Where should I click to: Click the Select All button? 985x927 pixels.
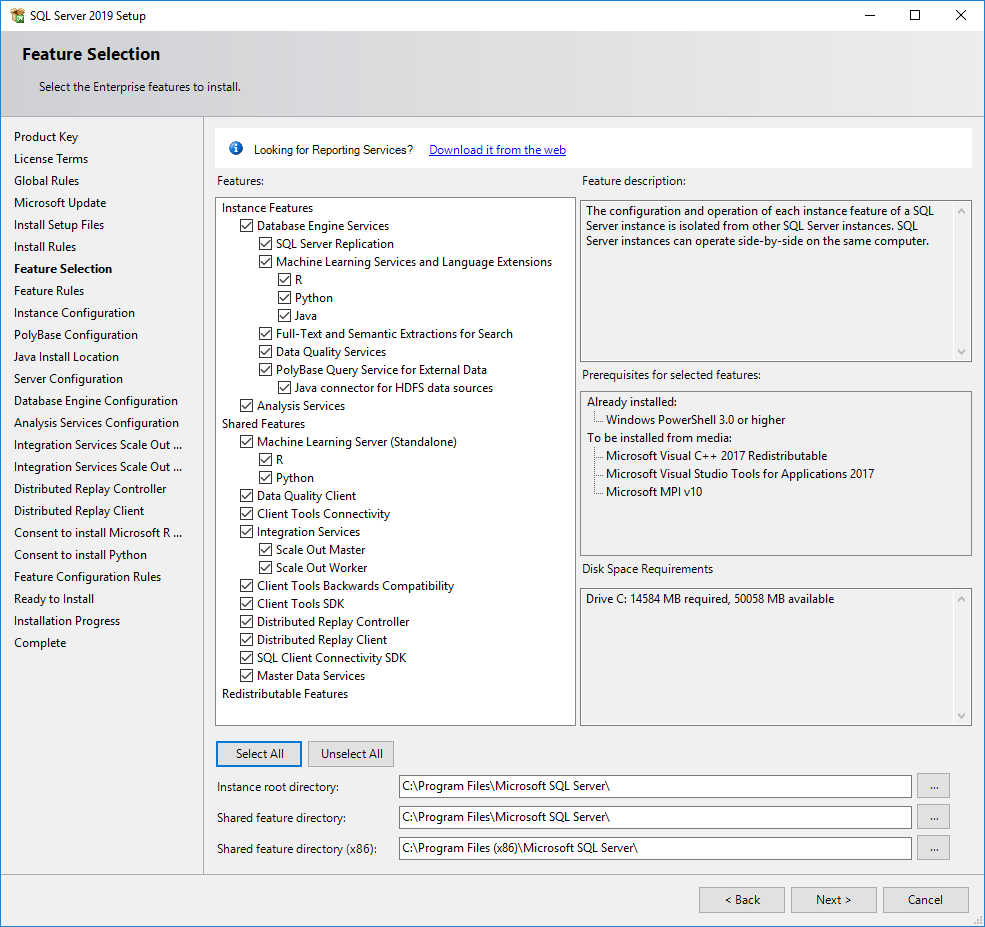tap(259, 754)
